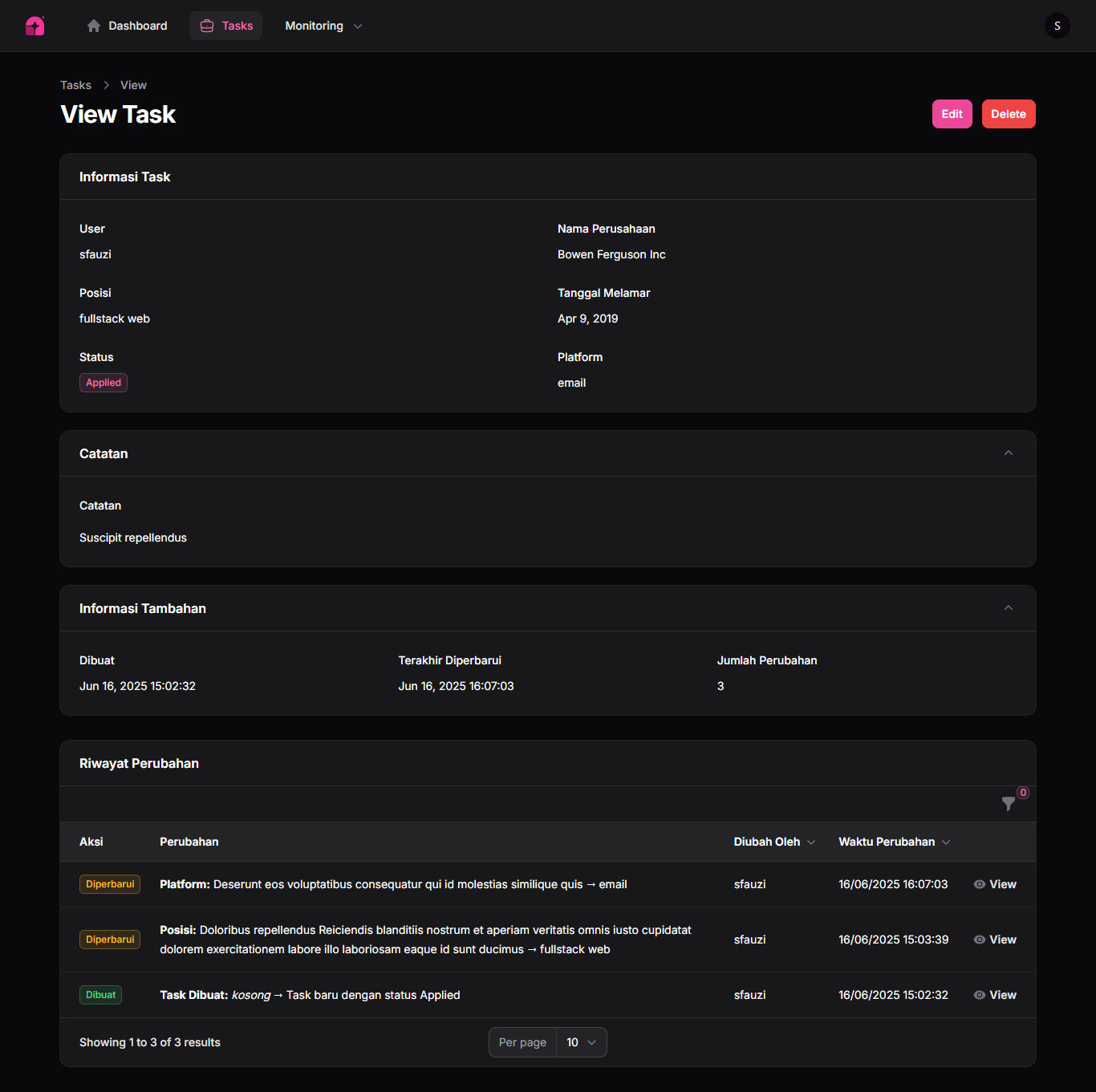Click the Diperbarui badge in the Platform row
Screen dimensions: 1096x1092
point(110,884)
